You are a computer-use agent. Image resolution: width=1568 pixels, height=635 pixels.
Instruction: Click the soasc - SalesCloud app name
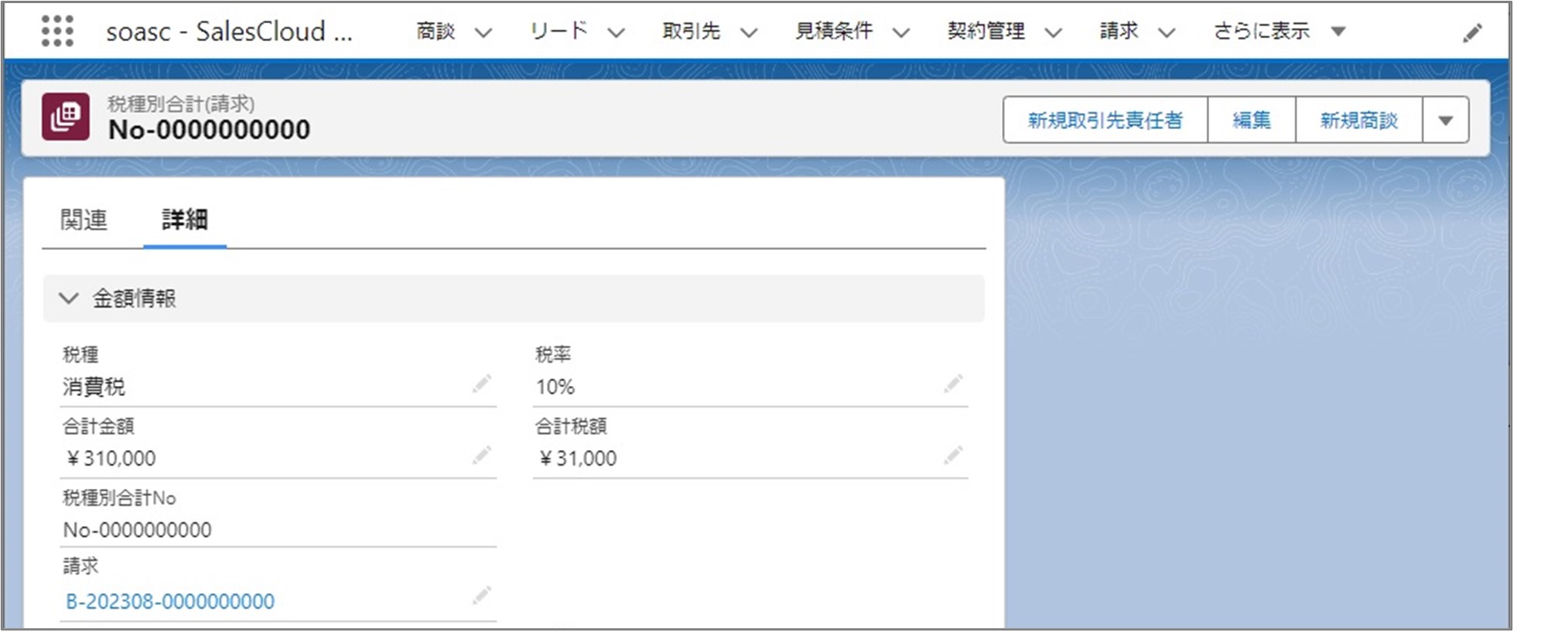[229, 32]
